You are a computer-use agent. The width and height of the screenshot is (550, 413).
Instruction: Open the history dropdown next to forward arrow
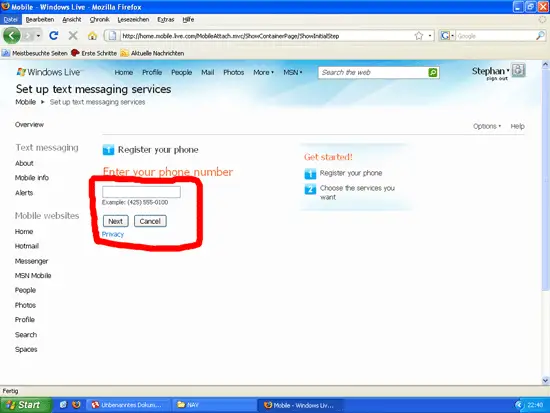click(38, 36)
